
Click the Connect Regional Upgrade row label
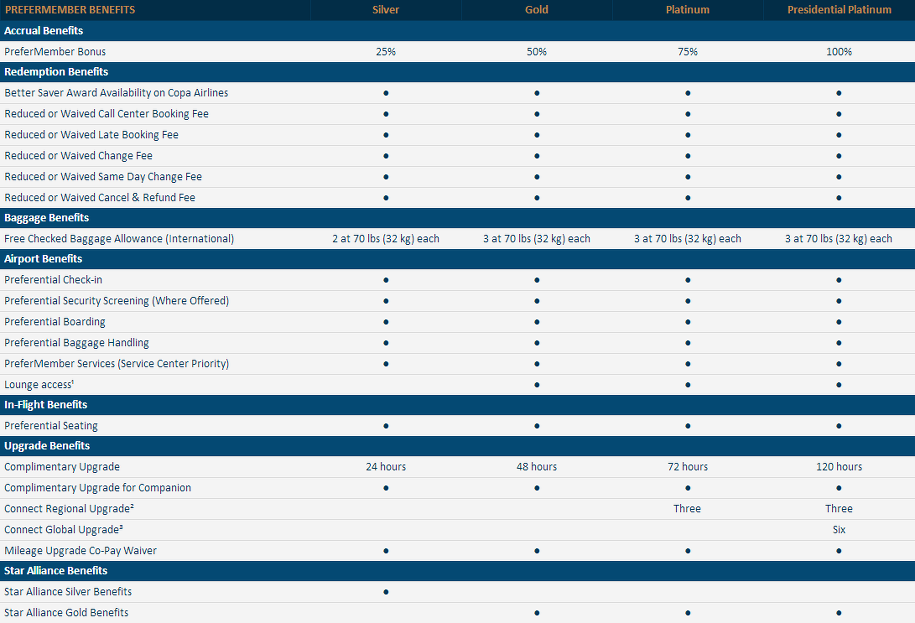pos(69,509)
